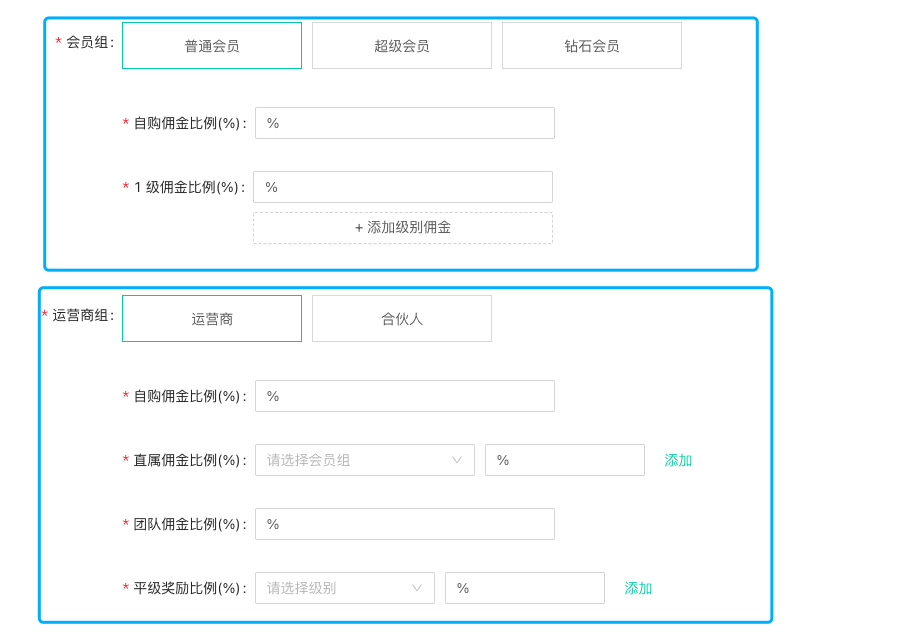Viewport: 904px width, 634px height.
Task: Focus the 团队佣金比例 input field
Action: [405, 524]
